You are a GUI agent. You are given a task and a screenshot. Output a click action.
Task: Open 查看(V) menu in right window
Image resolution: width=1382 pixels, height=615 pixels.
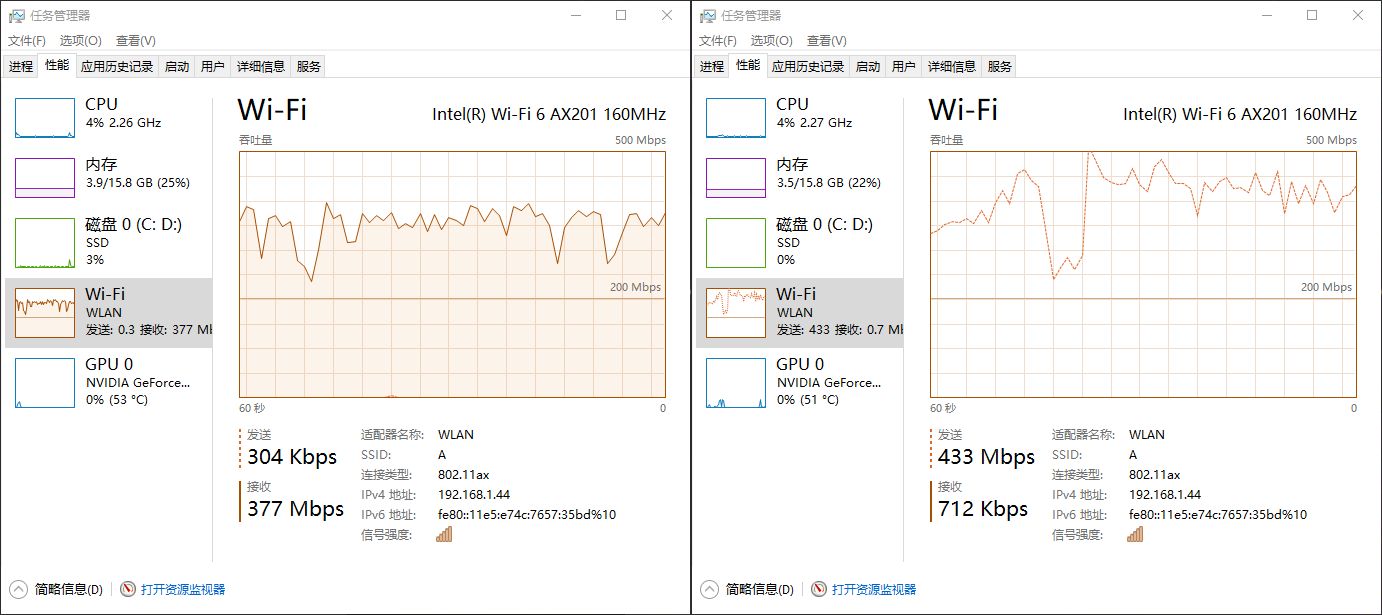click(x=827, y=41)
